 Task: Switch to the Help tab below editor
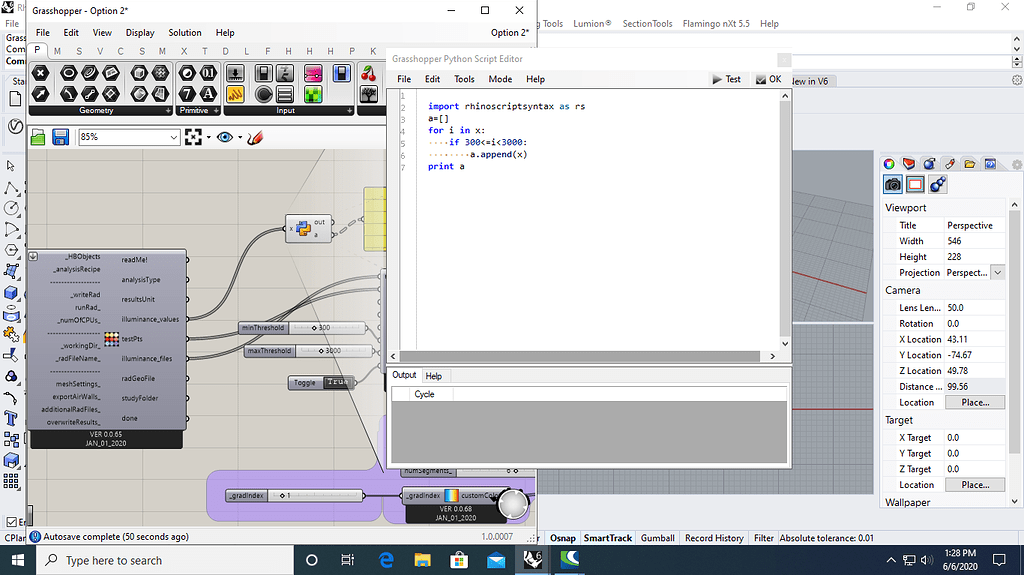(433, 376)
